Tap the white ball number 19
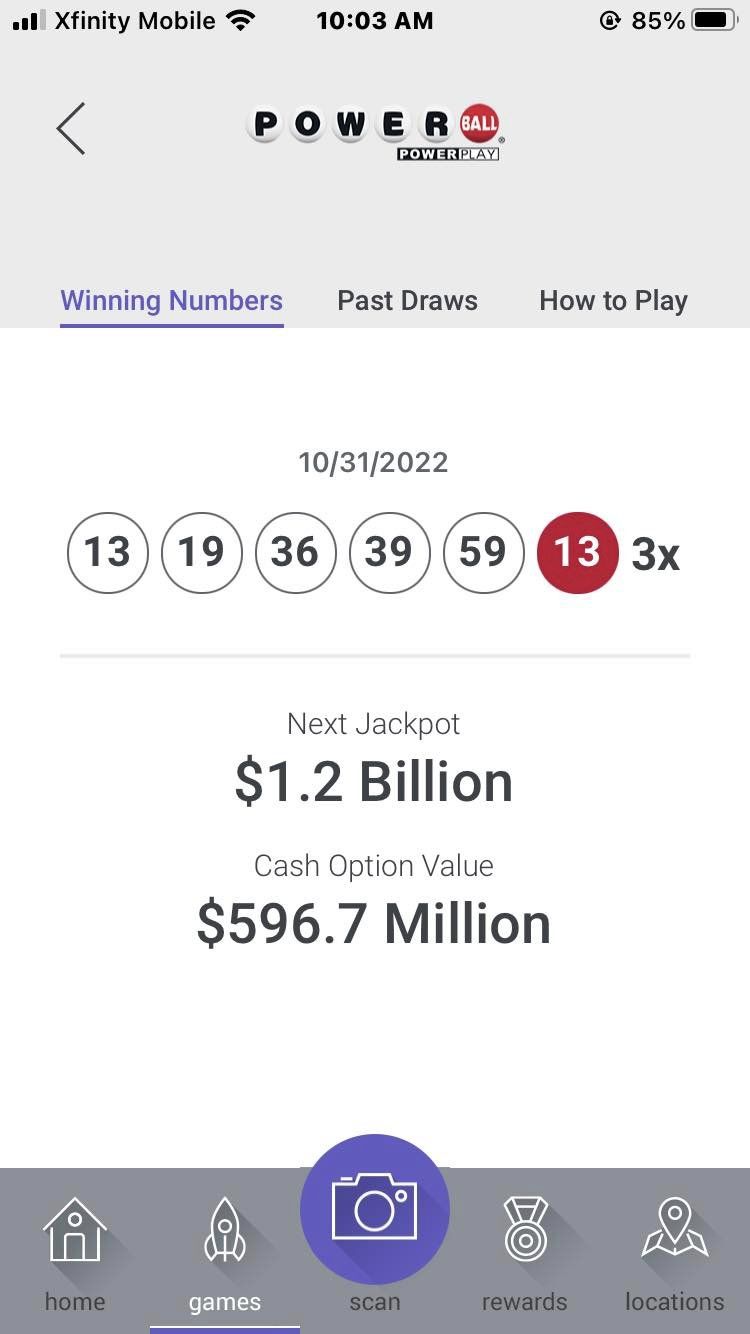 tap(201, 552)
